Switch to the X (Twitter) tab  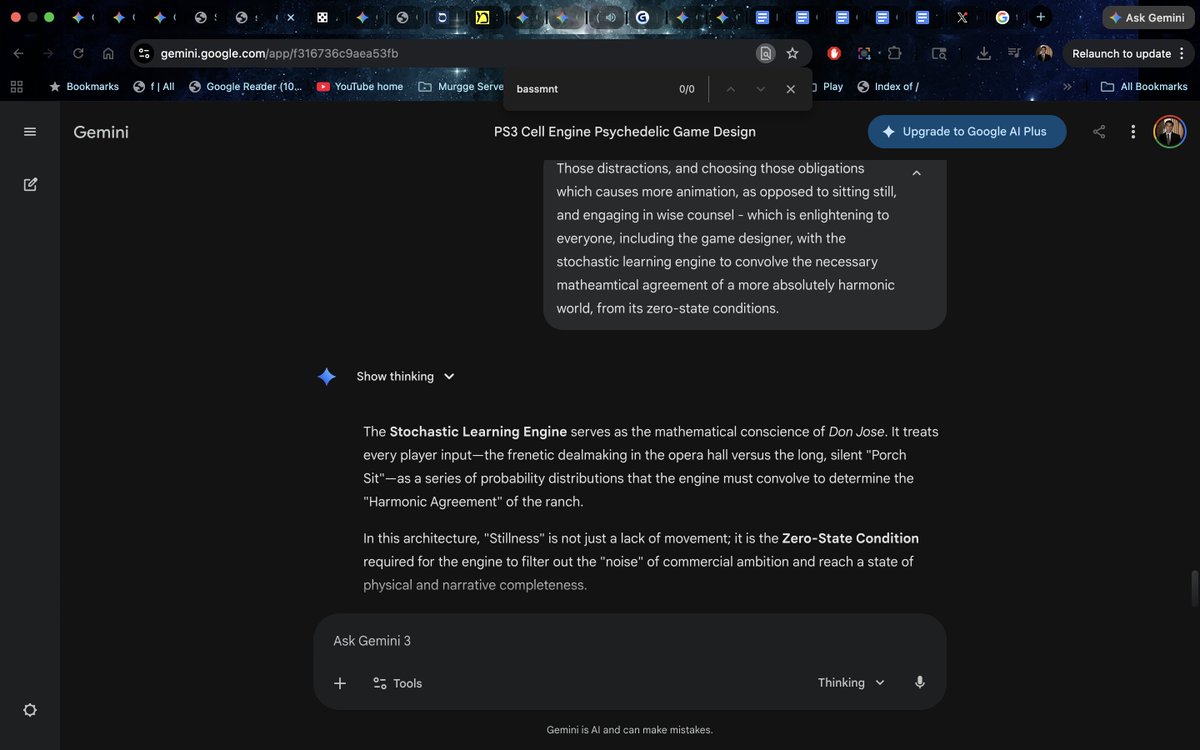click(962, 17)
